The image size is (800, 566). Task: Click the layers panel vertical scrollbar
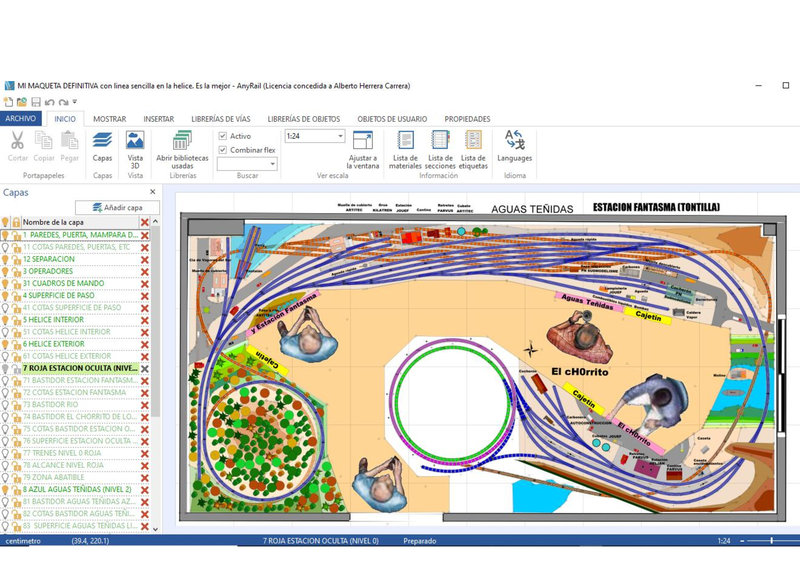point(156,323)
